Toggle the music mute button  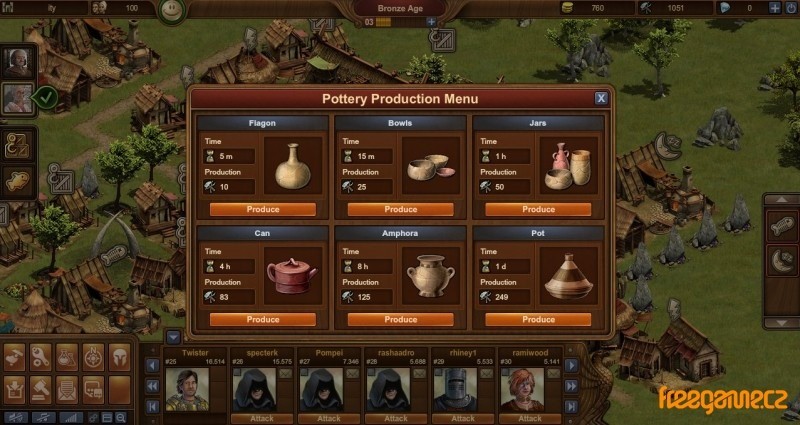43,418
